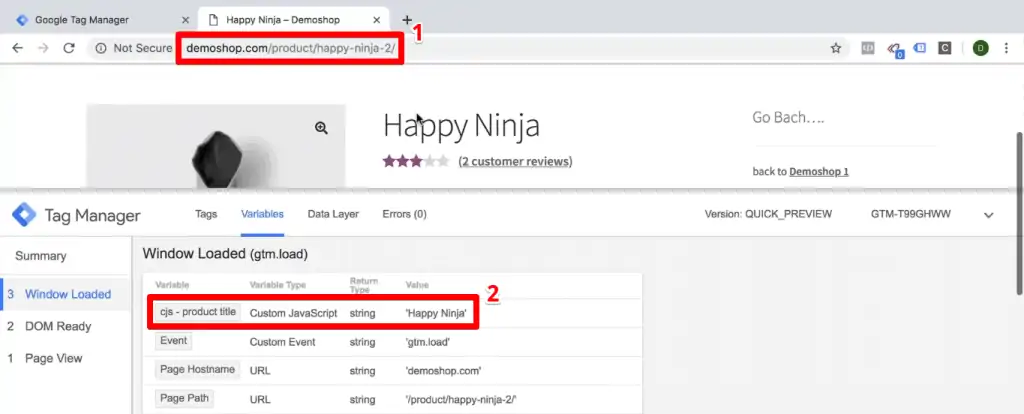The width and height of the screenshot is (1024, 414).
Task: Click the Tag Manager logo in the debug panel
Action: pyautogui.click(x=24, y=215)
